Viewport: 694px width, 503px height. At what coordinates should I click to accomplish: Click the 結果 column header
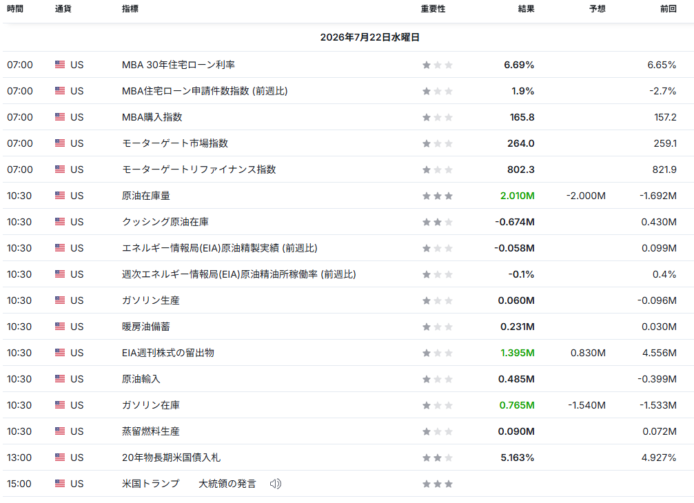click(526, 9)
